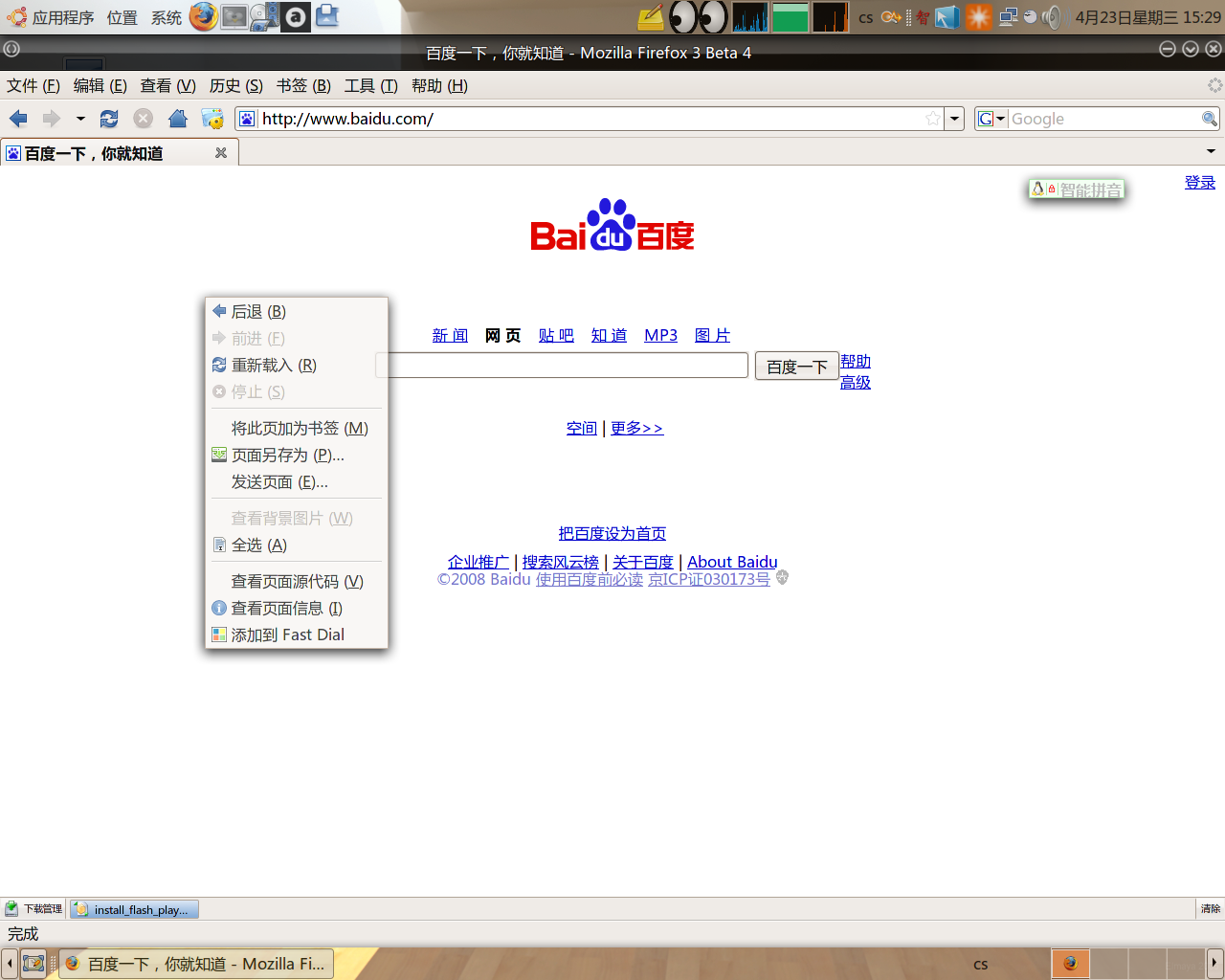
Task: Open the 企业推广 link
Action: click(479, 562)
